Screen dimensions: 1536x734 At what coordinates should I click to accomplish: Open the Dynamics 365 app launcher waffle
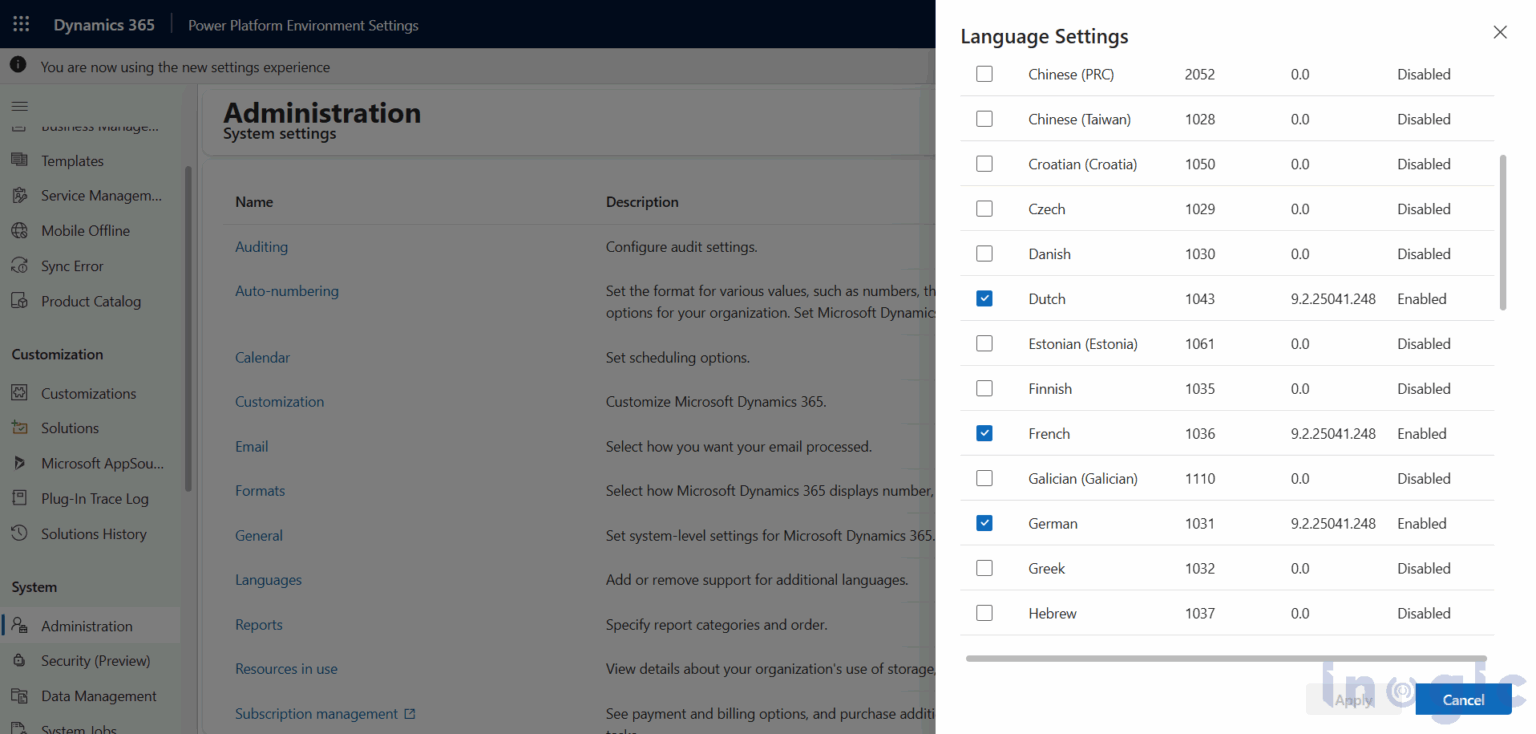(20, 24)
